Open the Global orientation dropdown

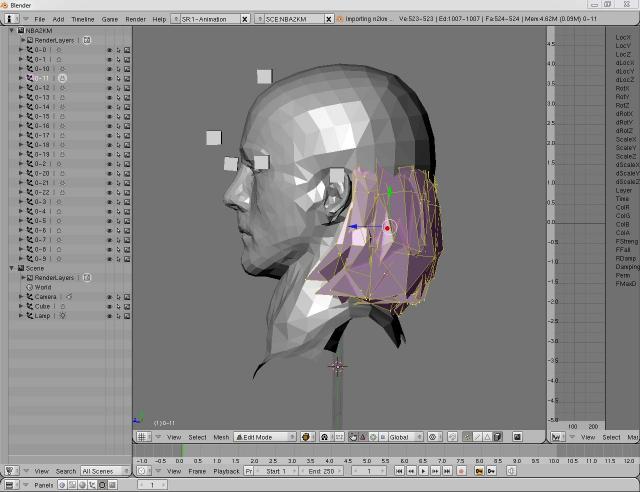[405, 437]
